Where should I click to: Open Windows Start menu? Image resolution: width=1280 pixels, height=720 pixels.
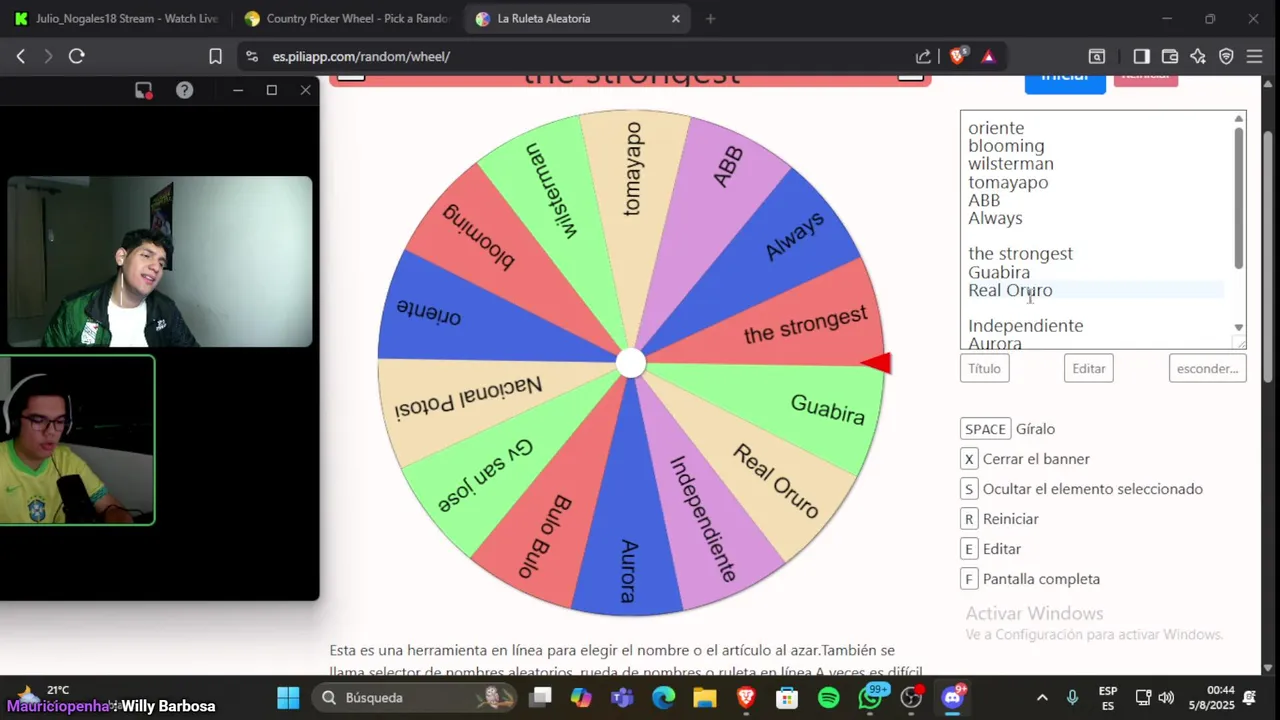288,697
